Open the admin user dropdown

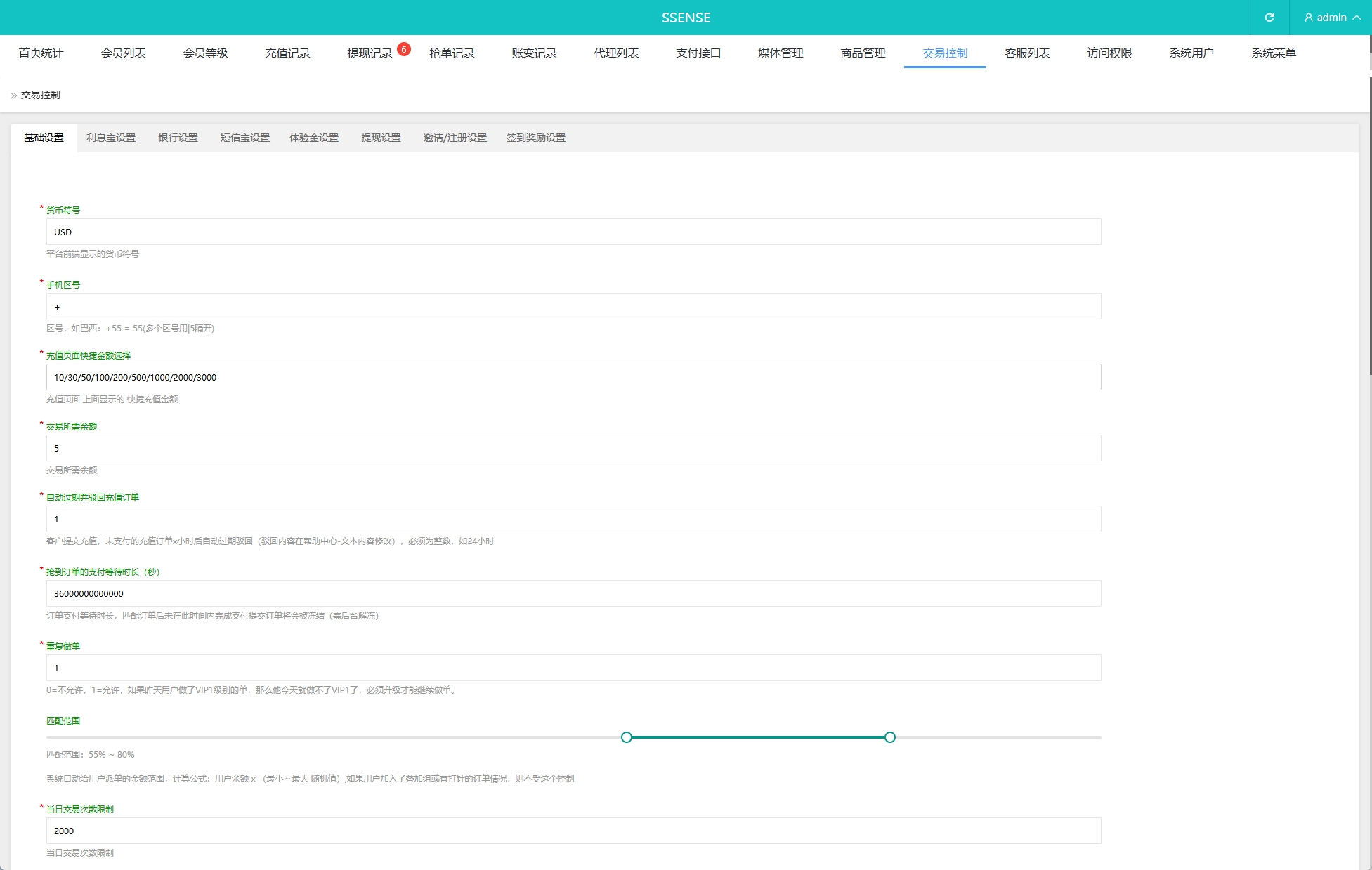pyautogui.click(x=1331, y=18)
